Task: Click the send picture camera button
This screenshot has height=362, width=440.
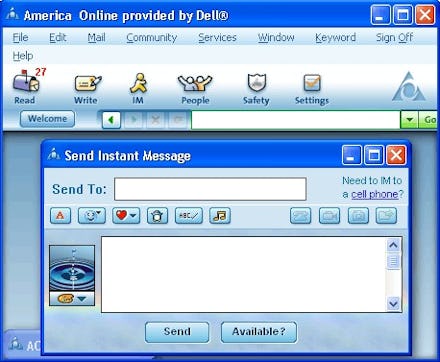Action: click(x=358, y=215)
